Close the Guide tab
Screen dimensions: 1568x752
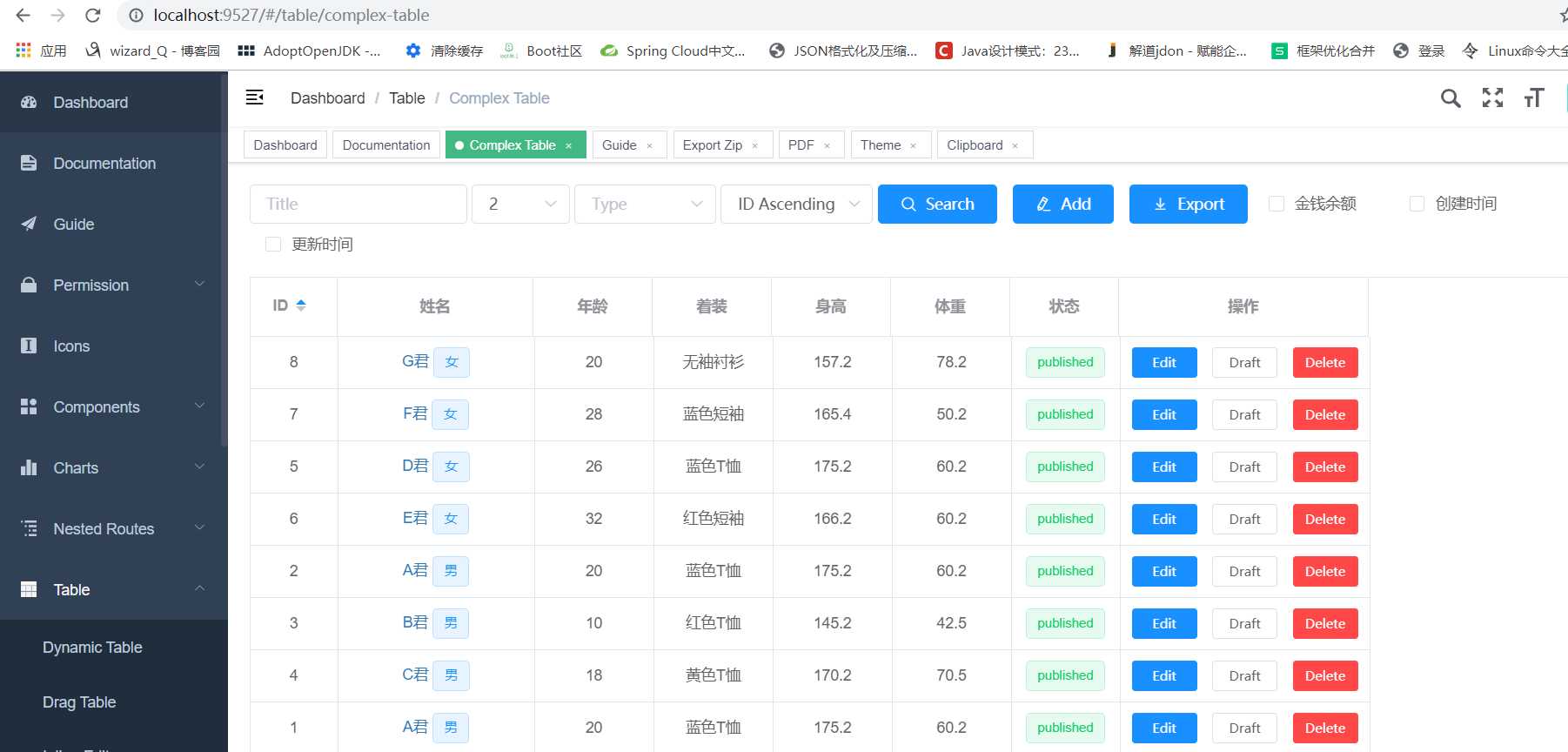point(649,145)
